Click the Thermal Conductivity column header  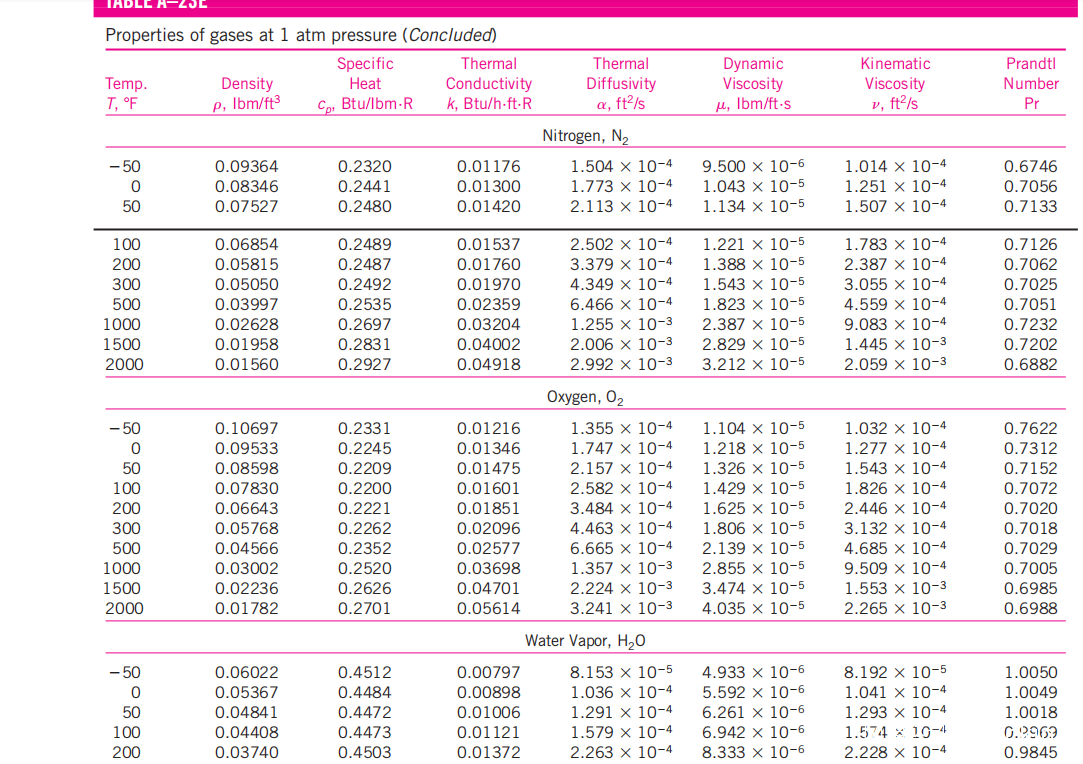point(488,84)
